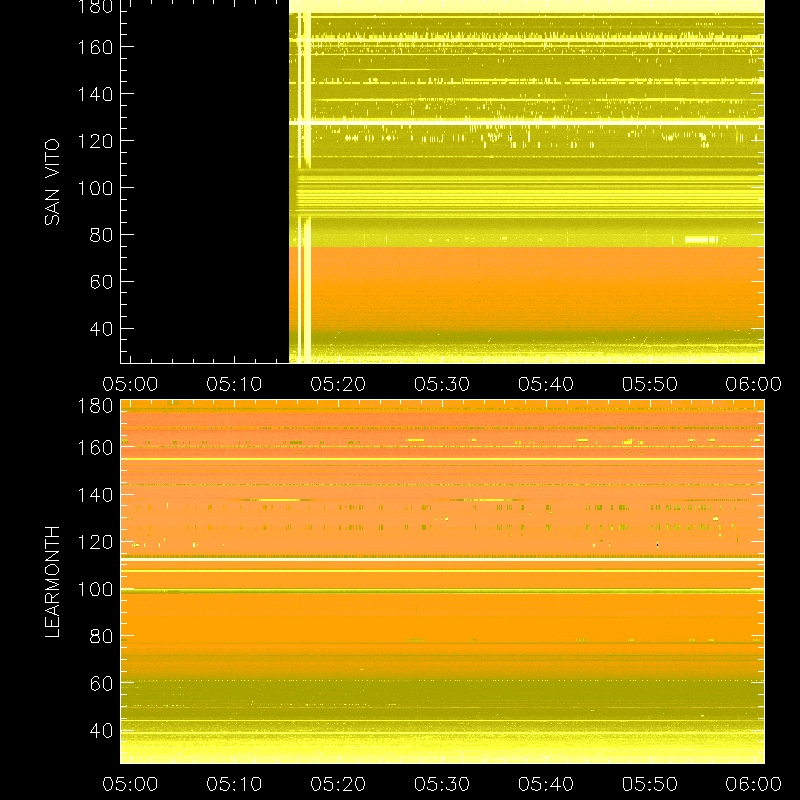The width and height of the screenshot is (800, 800).
Task: Select the 40 tick label on San Vito axis
Action: coord(101,329)
